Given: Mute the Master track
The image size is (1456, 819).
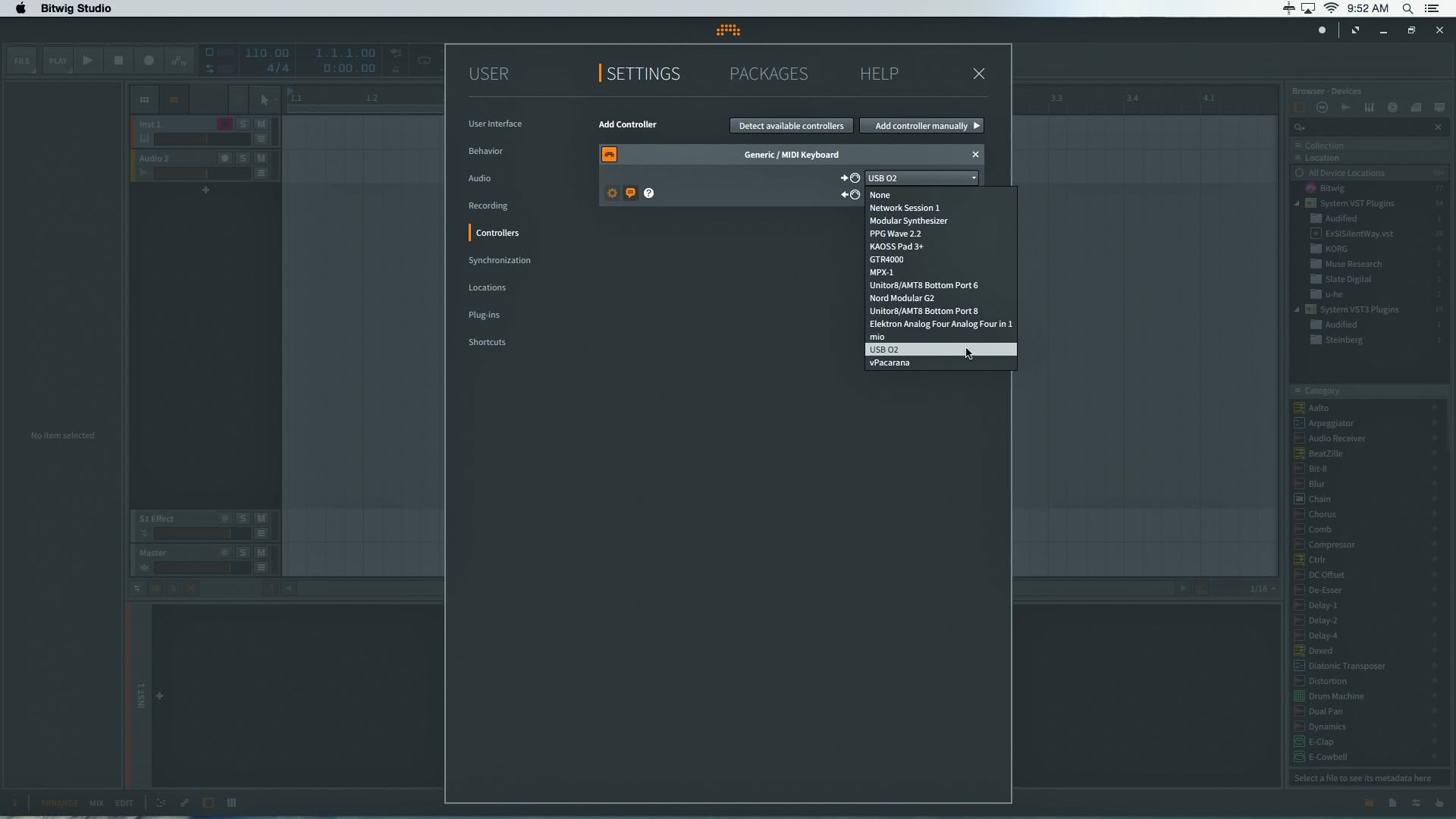Looking at the screenshot, I should coord(261,553).
